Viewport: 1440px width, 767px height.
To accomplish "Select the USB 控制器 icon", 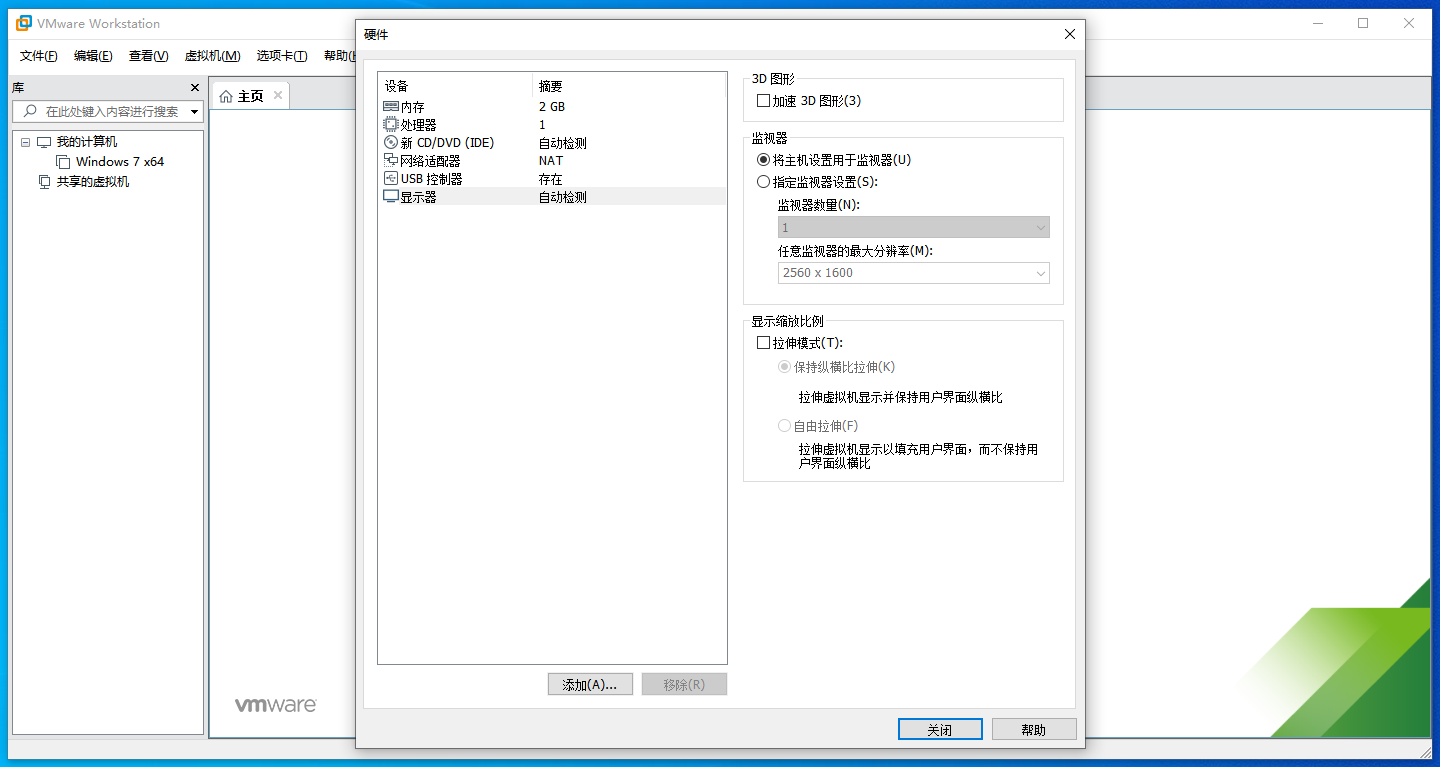I will pos(391,179).
